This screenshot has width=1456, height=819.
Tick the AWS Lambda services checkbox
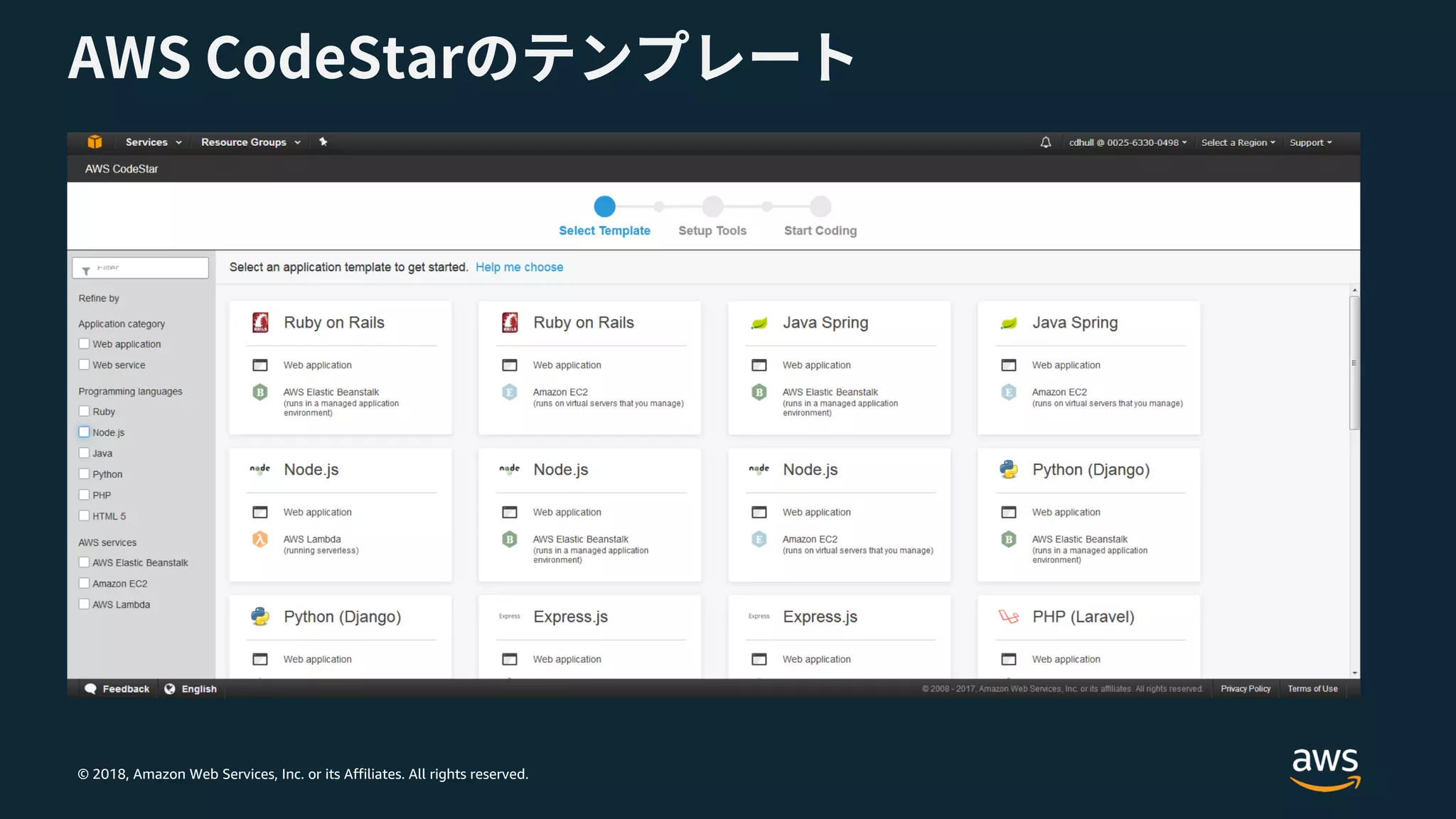pos(85,604)
